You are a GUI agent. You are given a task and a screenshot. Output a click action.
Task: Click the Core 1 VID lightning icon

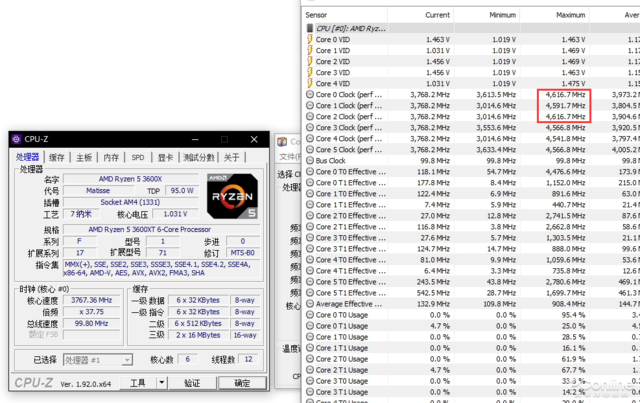[x=310, y=50]
